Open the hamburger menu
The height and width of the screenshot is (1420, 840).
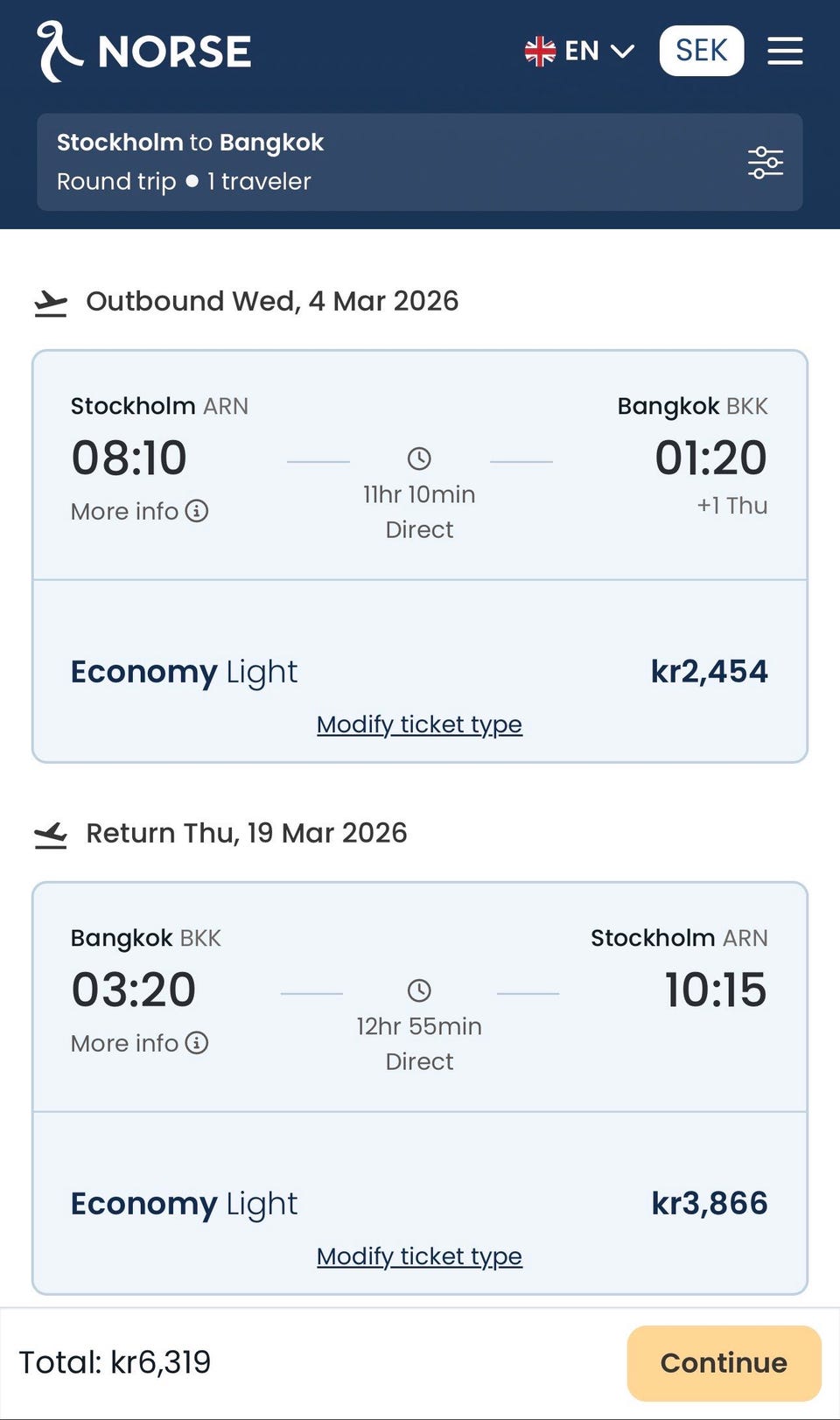[785, 51]
